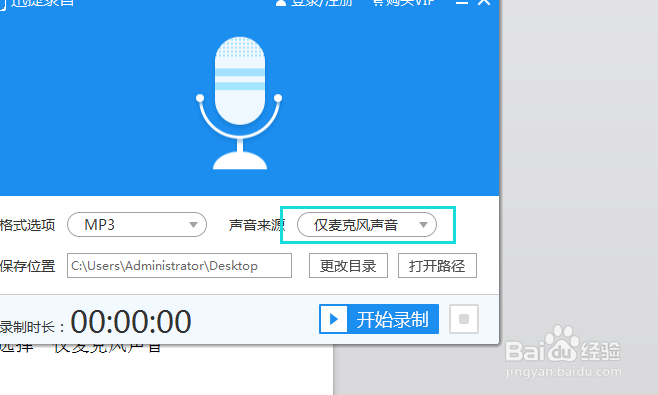
Task: Click the 声音来源 label
Action: pyautogui.click(x=257, y=225)
